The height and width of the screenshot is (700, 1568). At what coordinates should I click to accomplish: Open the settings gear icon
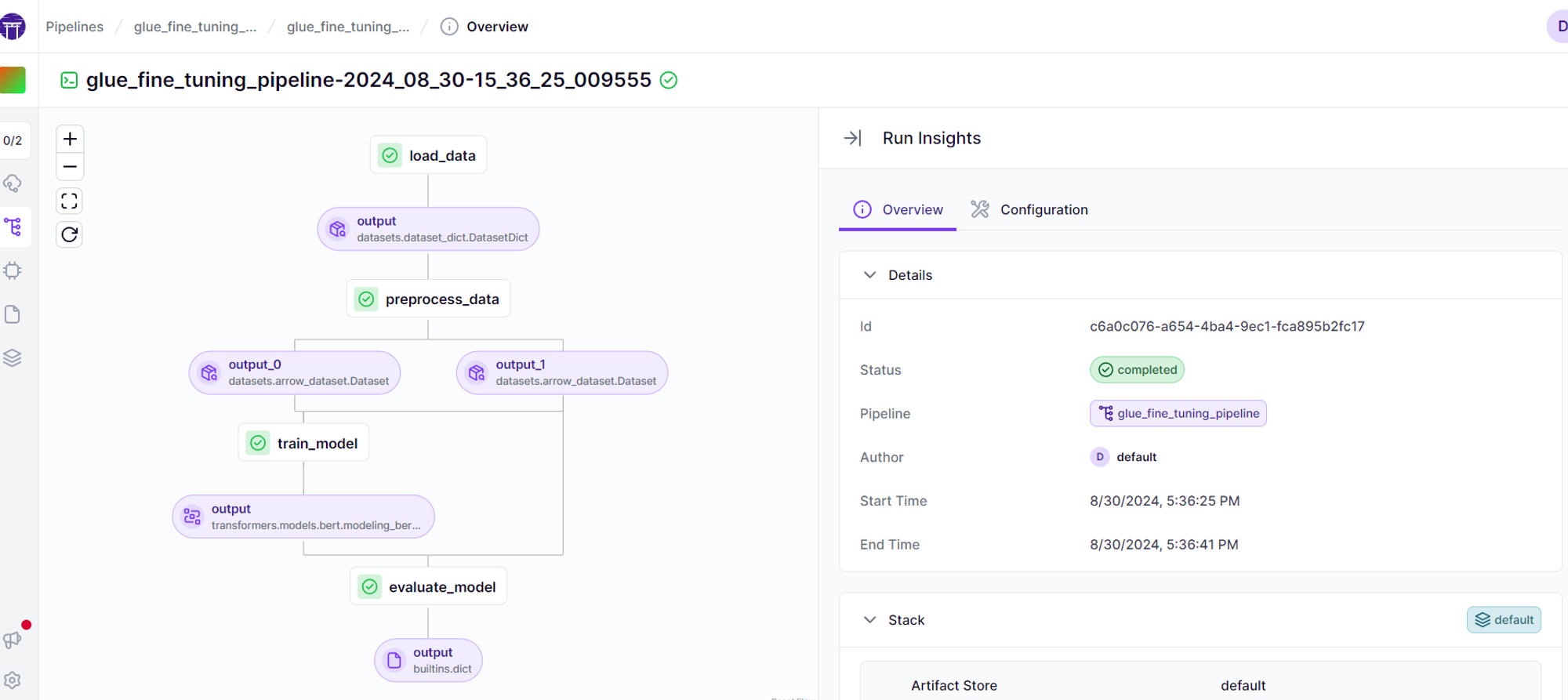click(13, 680)
